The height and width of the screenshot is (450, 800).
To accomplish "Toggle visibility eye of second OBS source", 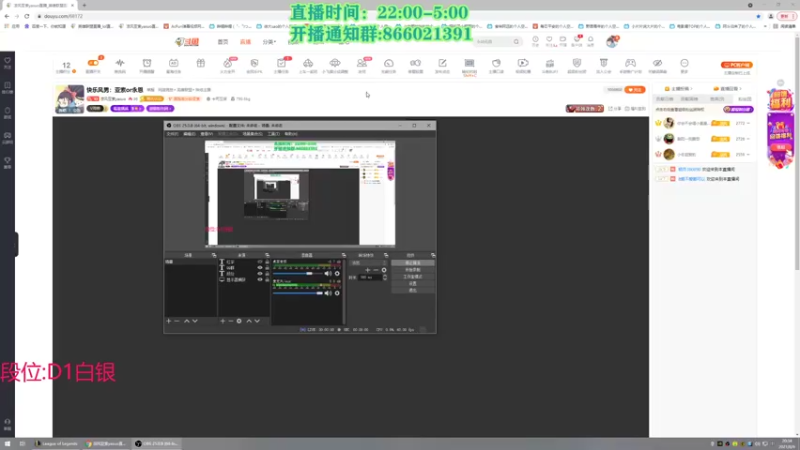I will [x=260, y=268].
